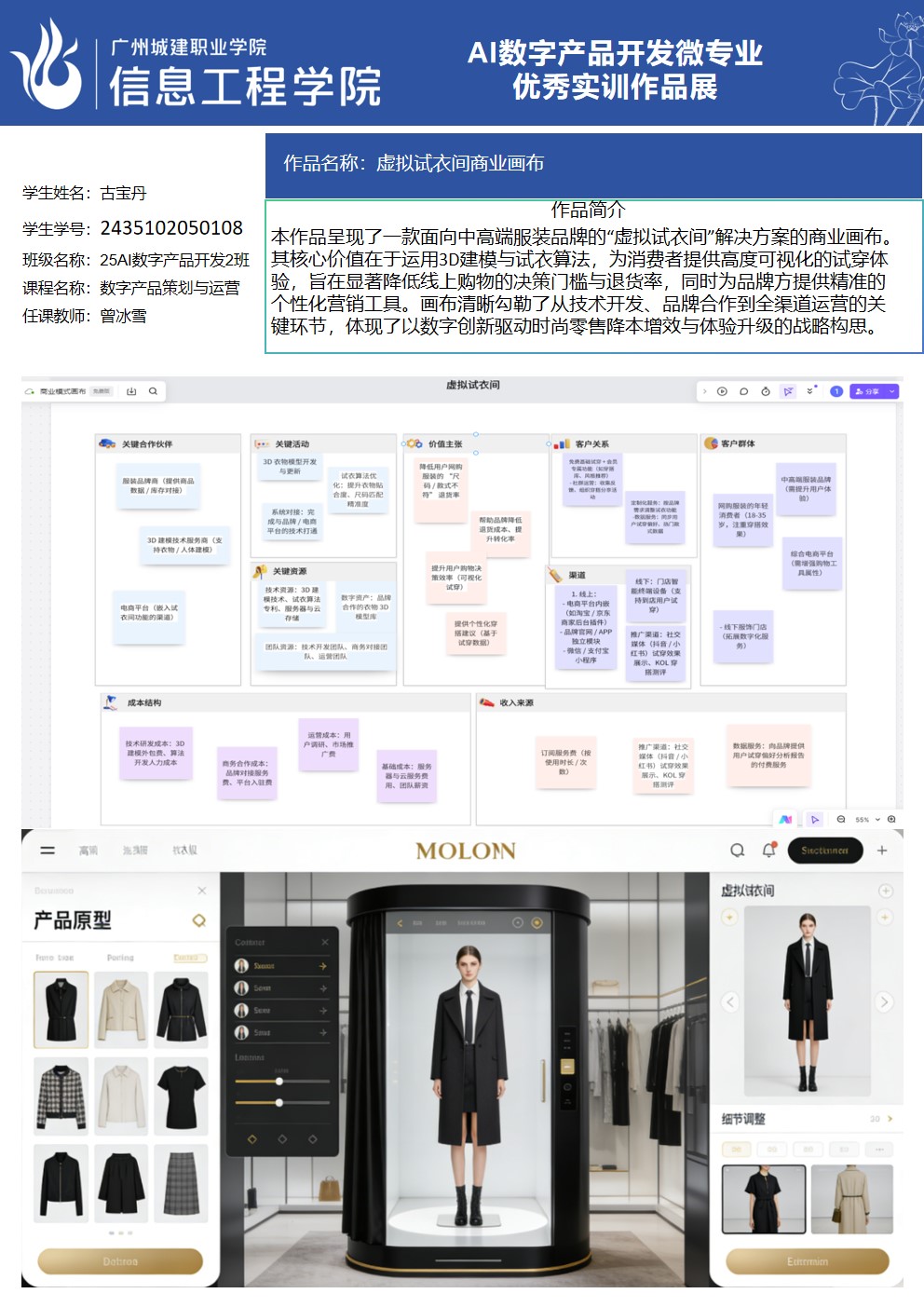Viewport: 924px width, 1307px height.
Task: Click the timer icon in the whiteboard toolbar
Action: [x=766, y=391]
